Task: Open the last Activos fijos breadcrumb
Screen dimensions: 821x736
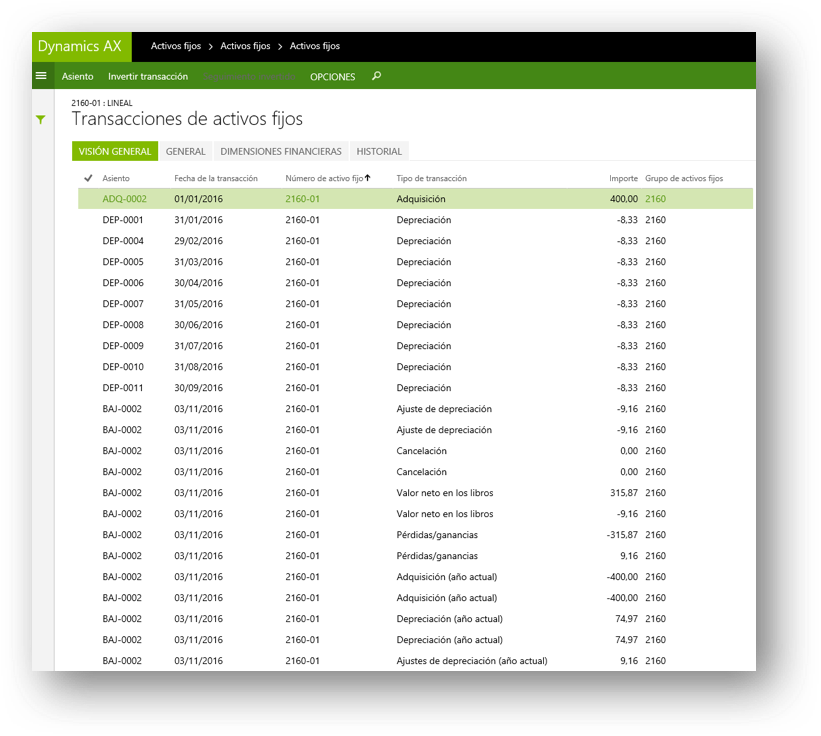Action: click(x=315, y=46)
